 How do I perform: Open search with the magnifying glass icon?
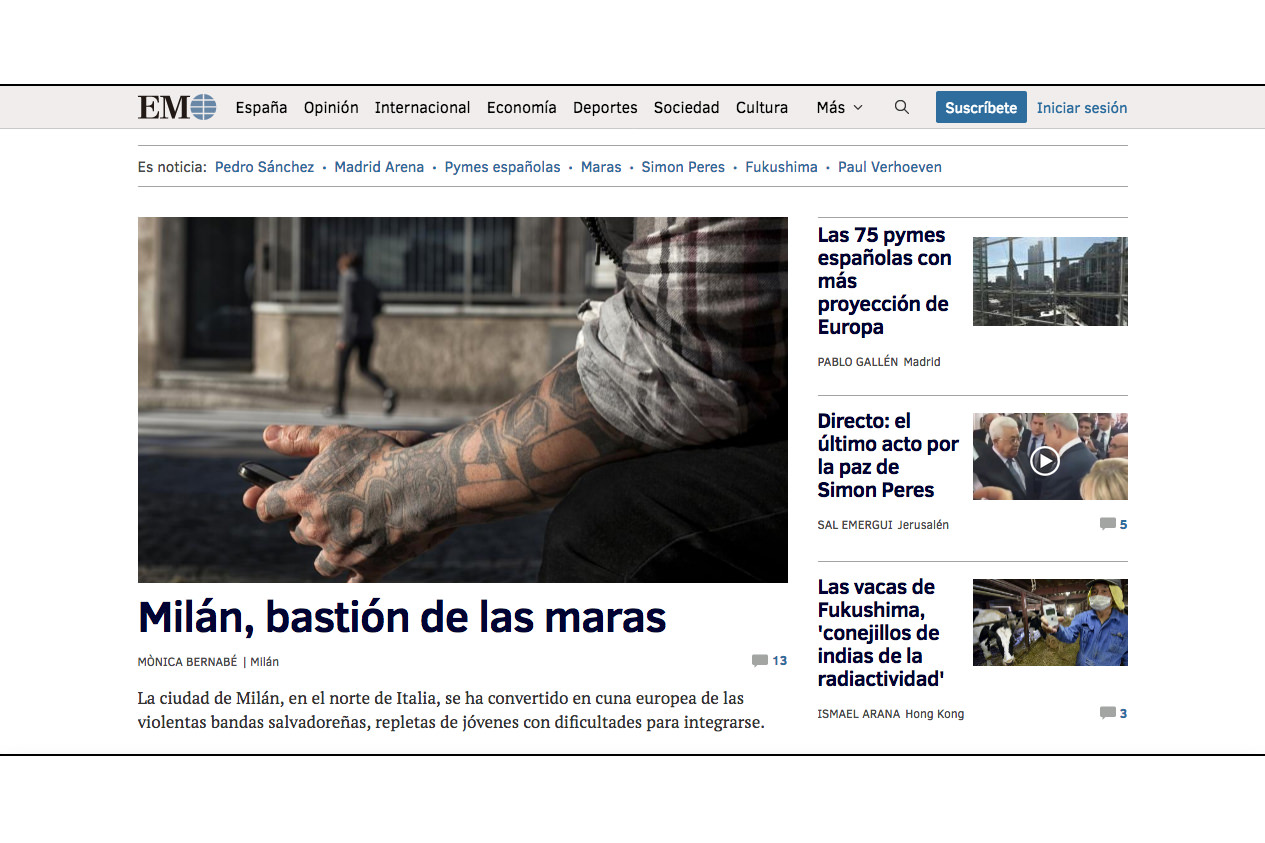pos(901,107)
